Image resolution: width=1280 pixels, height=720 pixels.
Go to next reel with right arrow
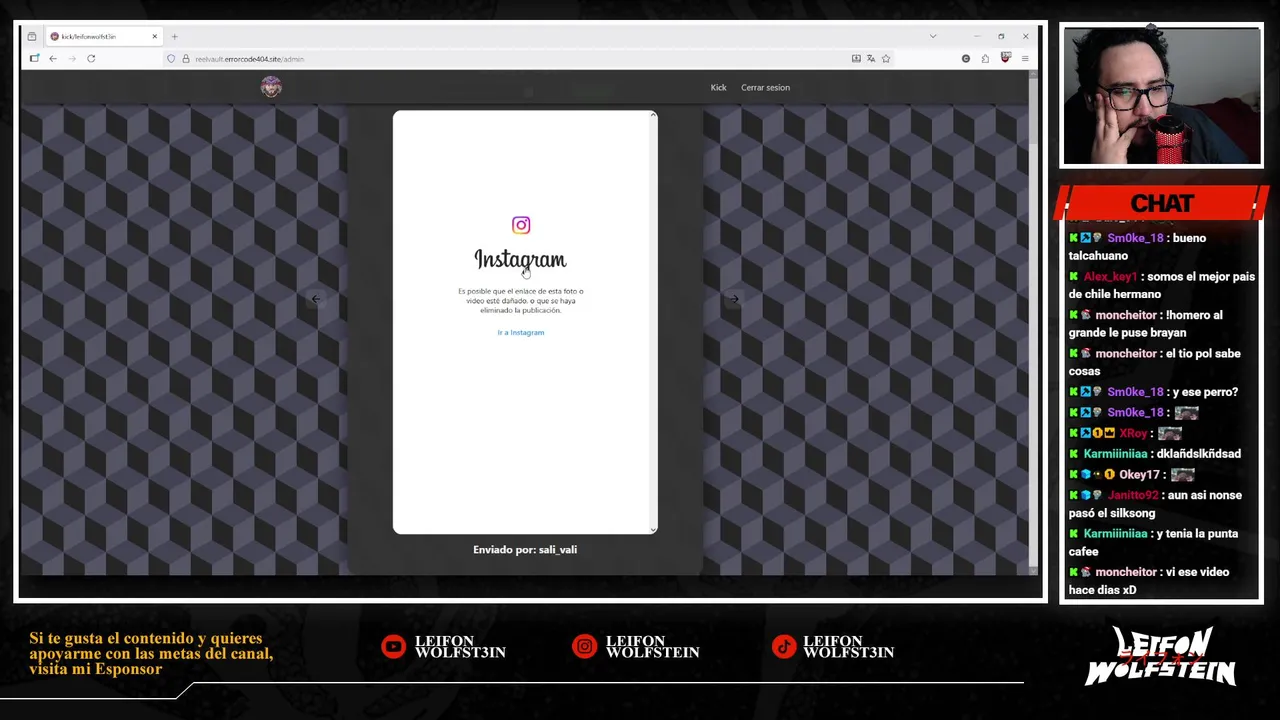tap(734, 299)
